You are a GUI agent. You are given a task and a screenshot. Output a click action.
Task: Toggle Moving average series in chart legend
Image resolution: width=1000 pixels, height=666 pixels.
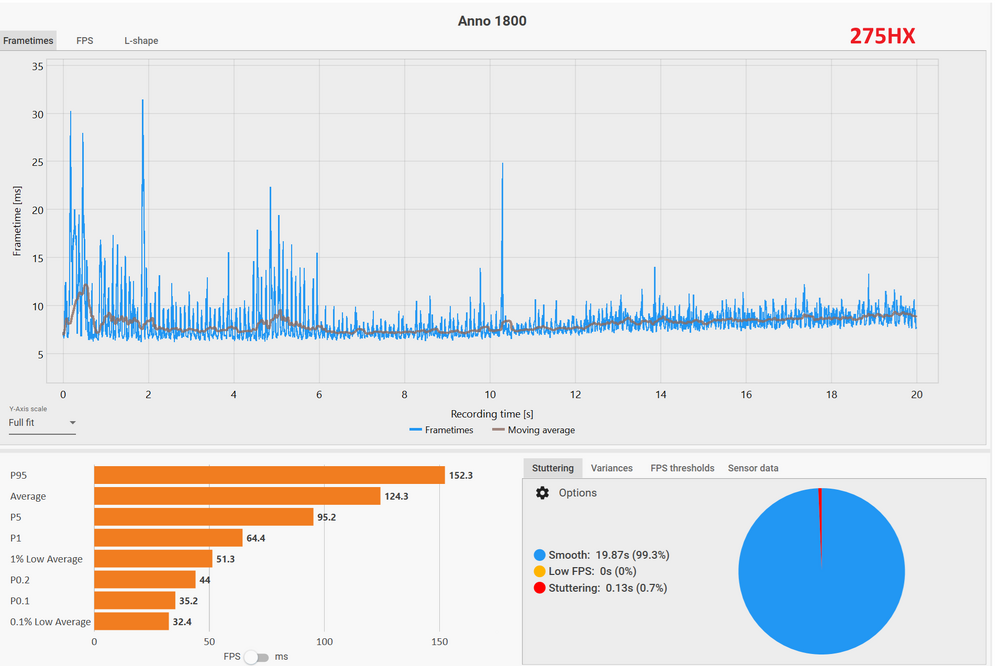[x=533, y=430]
